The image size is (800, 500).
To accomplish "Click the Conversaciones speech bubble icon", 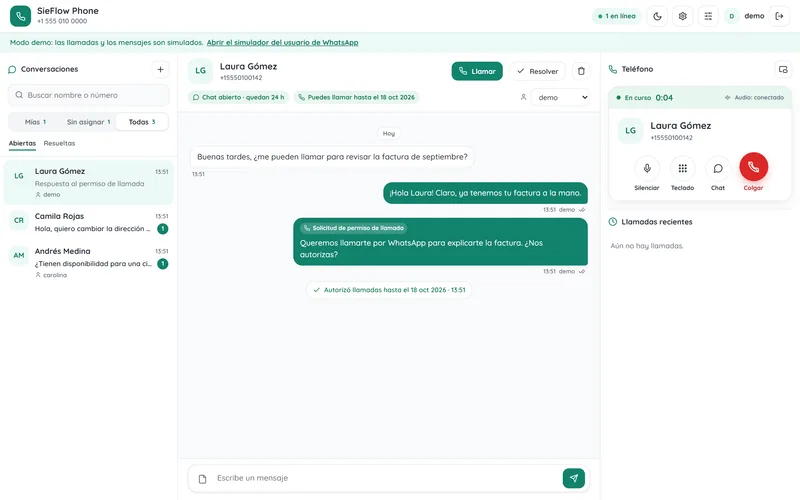I will click(x=12, y=69).
